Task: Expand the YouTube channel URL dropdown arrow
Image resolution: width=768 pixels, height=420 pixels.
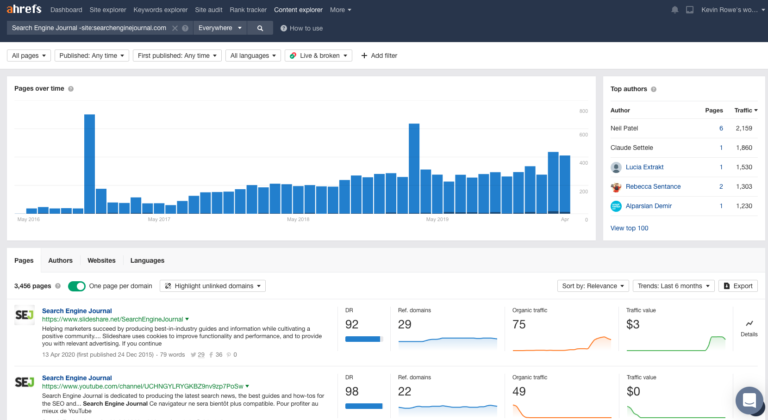Action: coord(247,387)
